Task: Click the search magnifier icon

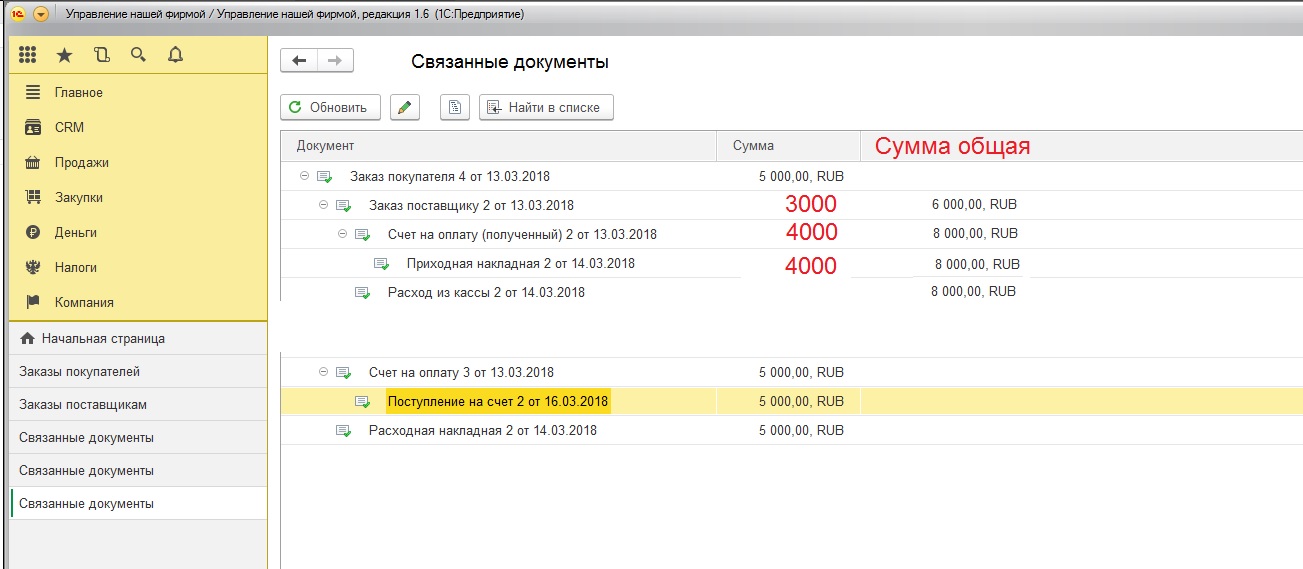Action: pyautogui.click(x=138, y=55)
